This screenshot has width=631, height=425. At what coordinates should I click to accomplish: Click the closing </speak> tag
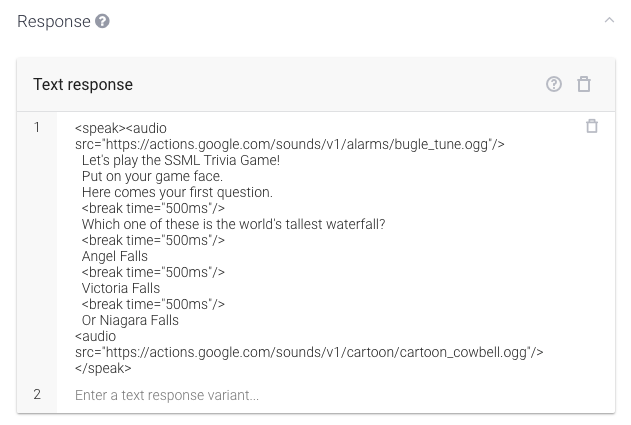point(103,368)
